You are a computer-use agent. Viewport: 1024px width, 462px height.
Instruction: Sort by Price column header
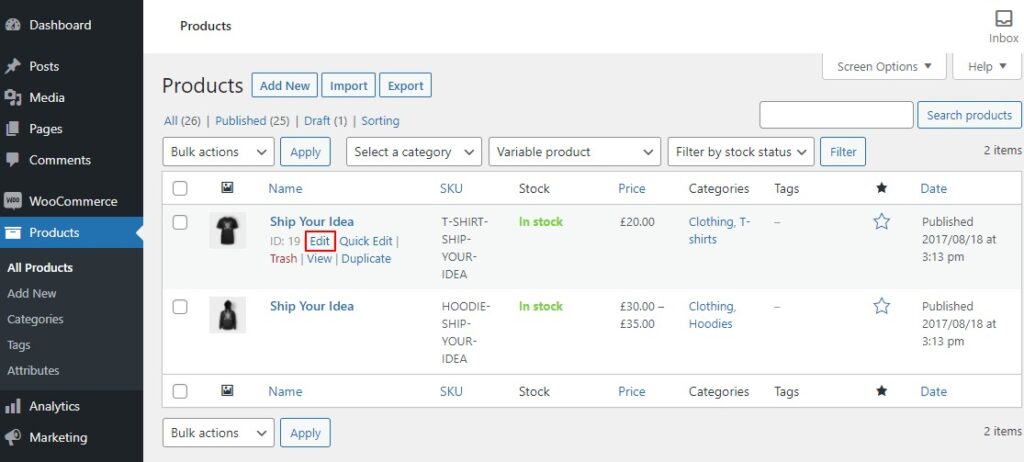[632, 188]
